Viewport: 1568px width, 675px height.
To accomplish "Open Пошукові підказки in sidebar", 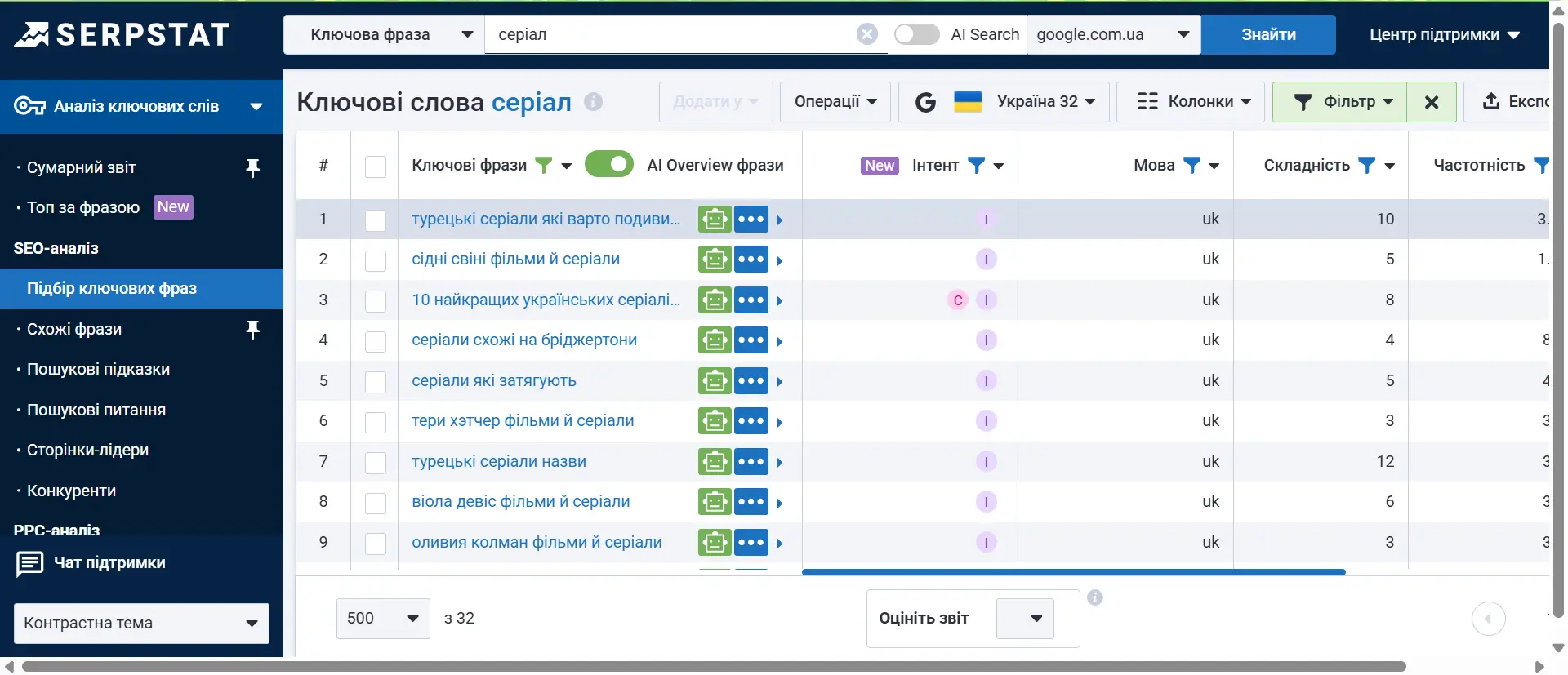I will (x=98, y=370).
